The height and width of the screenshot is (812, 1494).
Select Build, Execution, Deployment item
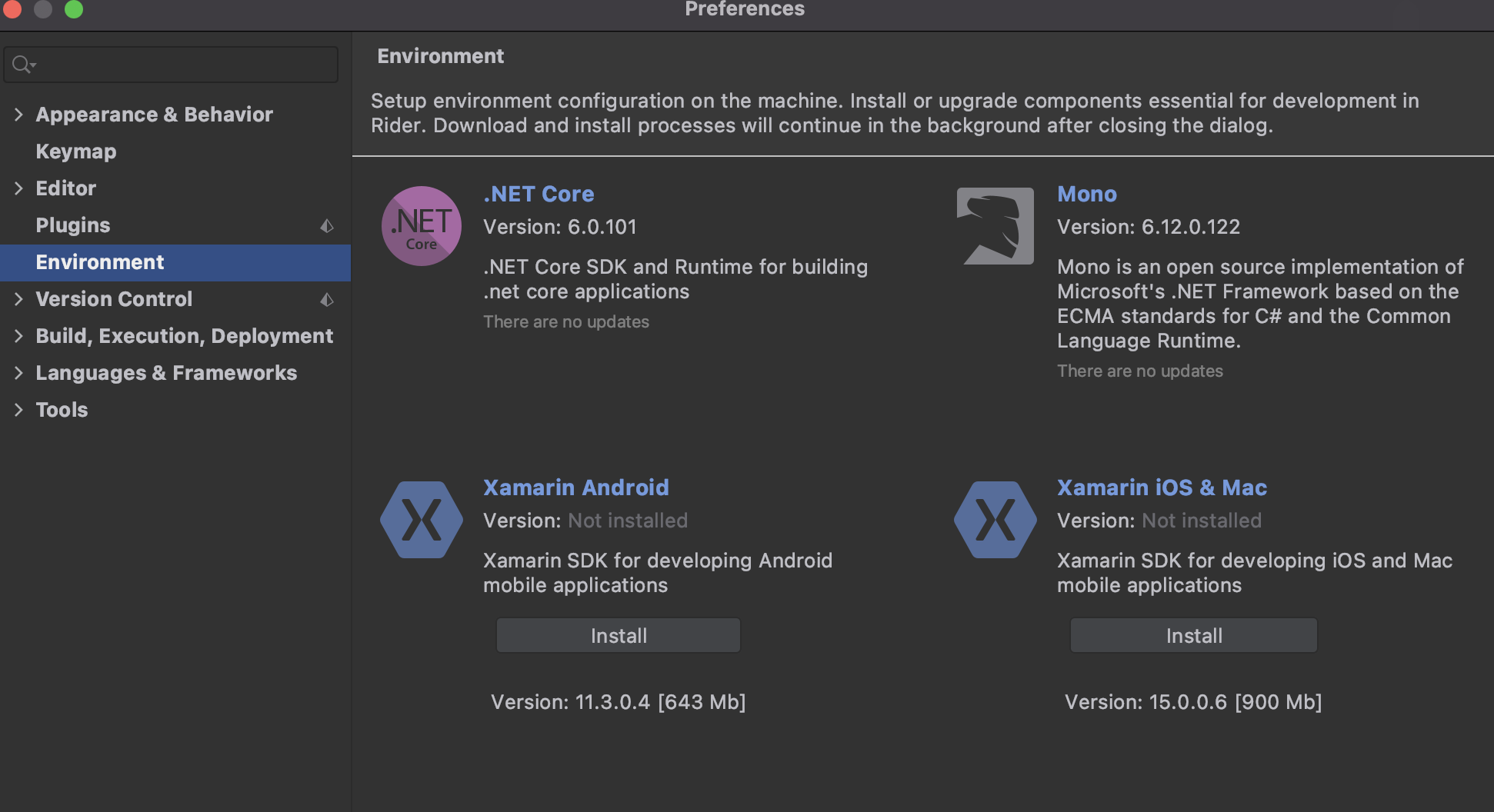[x=184, y=336]
